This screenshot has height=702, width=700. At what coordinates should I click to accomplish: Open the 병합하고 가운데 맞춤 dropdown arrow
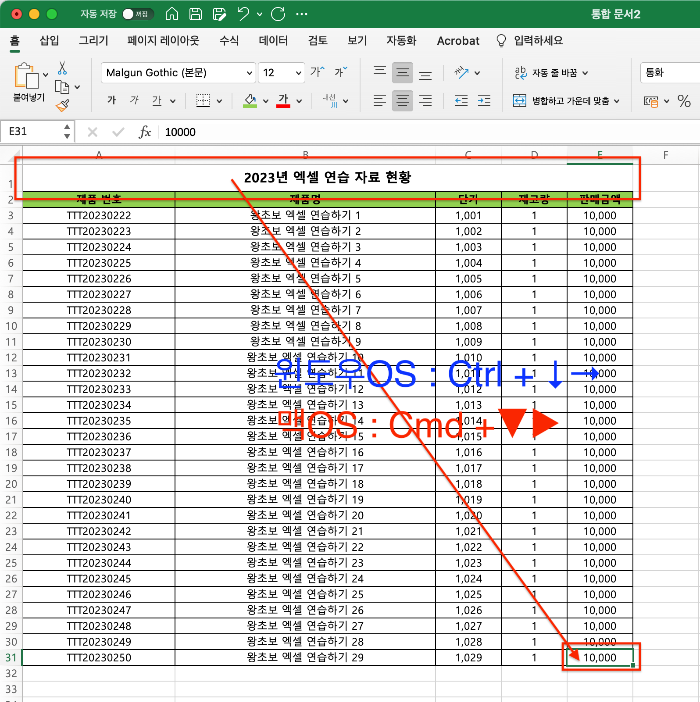click(x=617, y=101)
